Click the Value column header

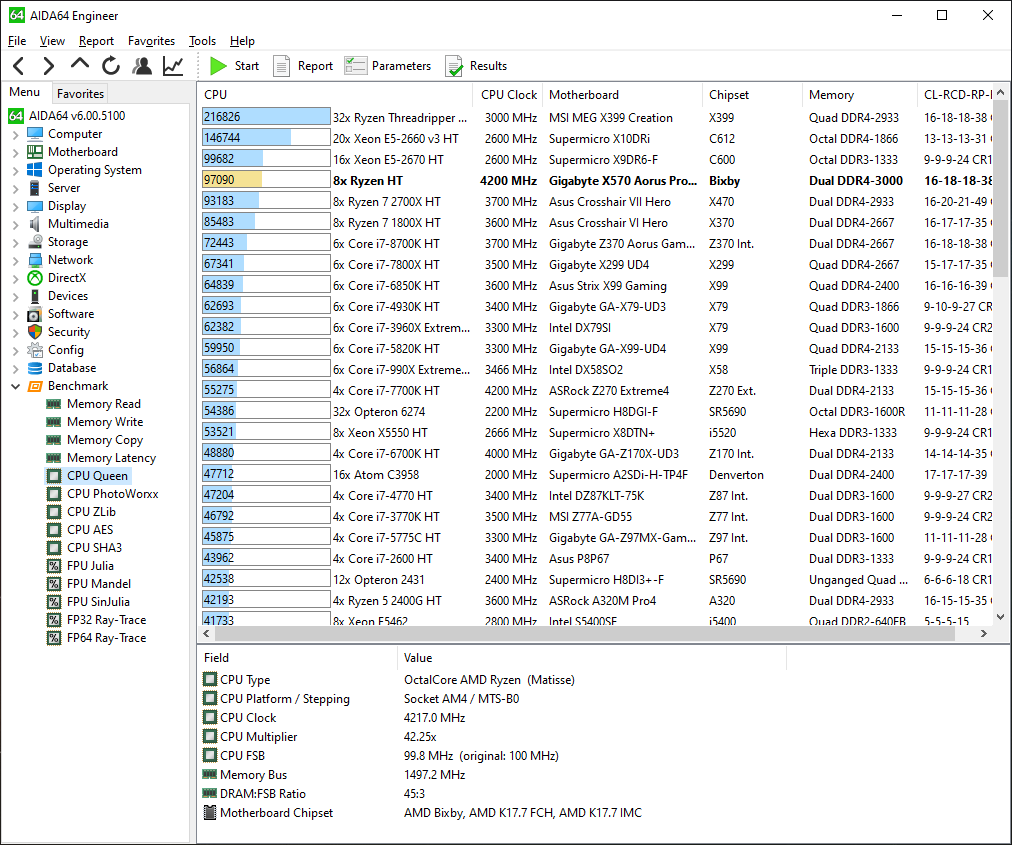[592, 658]
